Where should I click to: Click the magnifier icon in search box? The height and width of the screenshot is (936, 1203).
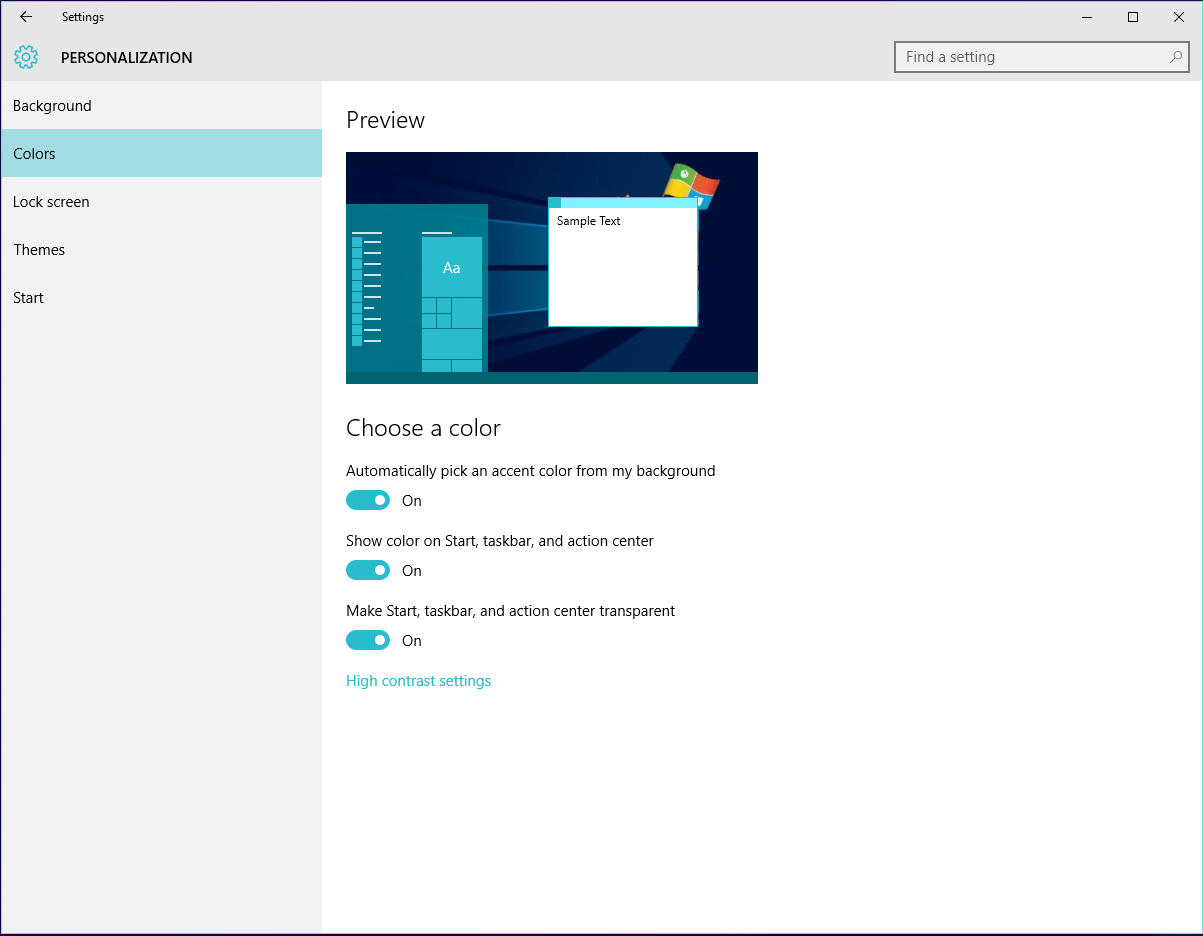(x=1176, y=57)
